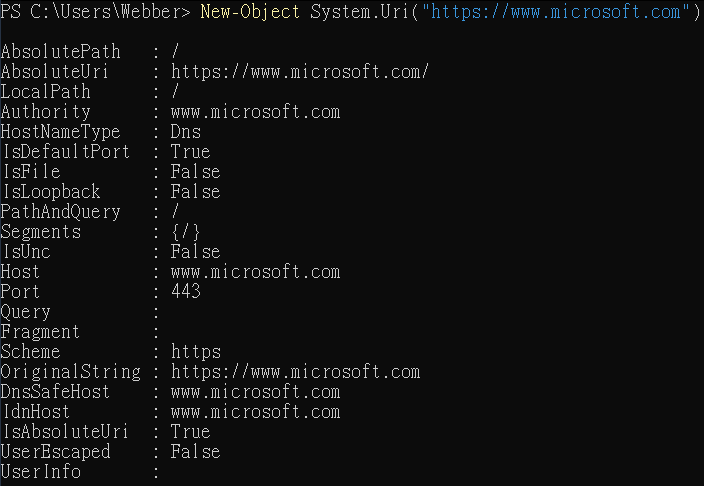Click the UserEscaped False value
The height and width of the screenshot is (486, 704).
[x=195, y=452]
